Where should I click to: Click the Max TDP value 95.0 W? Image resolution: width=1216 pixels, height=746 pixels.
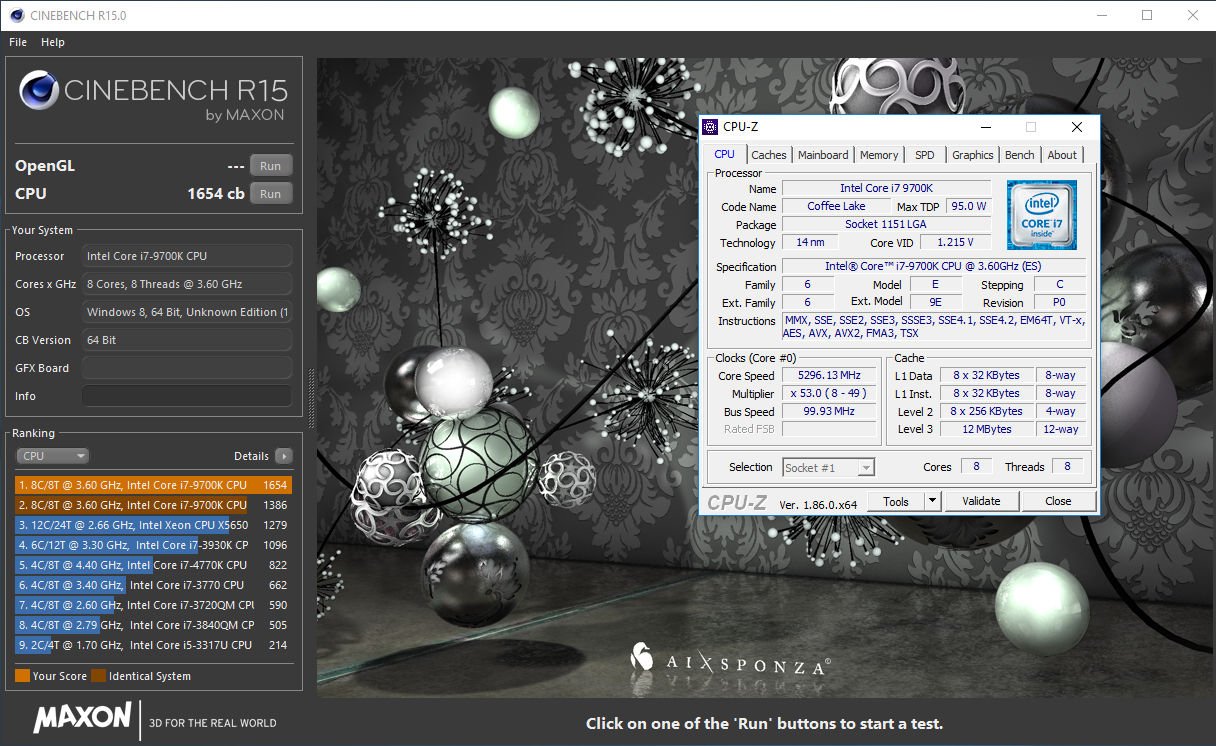click(969, 206)
